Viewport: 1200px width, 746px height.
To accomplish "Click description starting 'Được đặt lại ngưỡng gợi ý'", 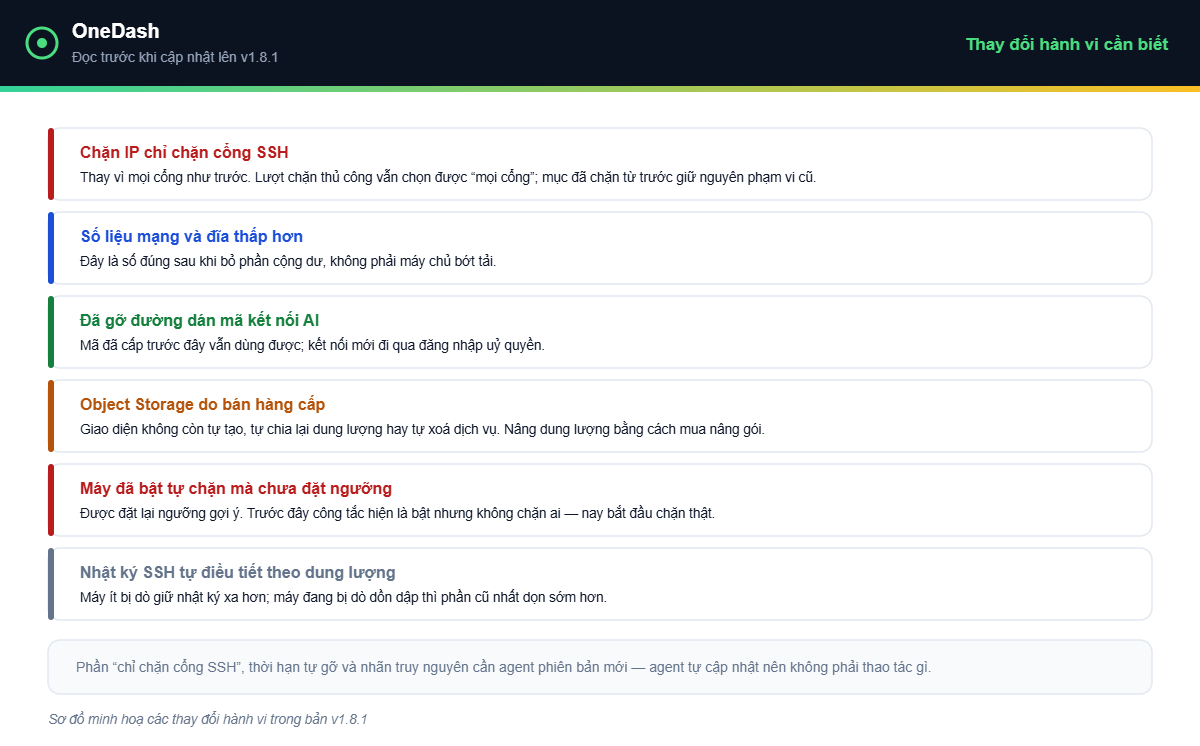I will pyautogui.click(x=397, y=513).
